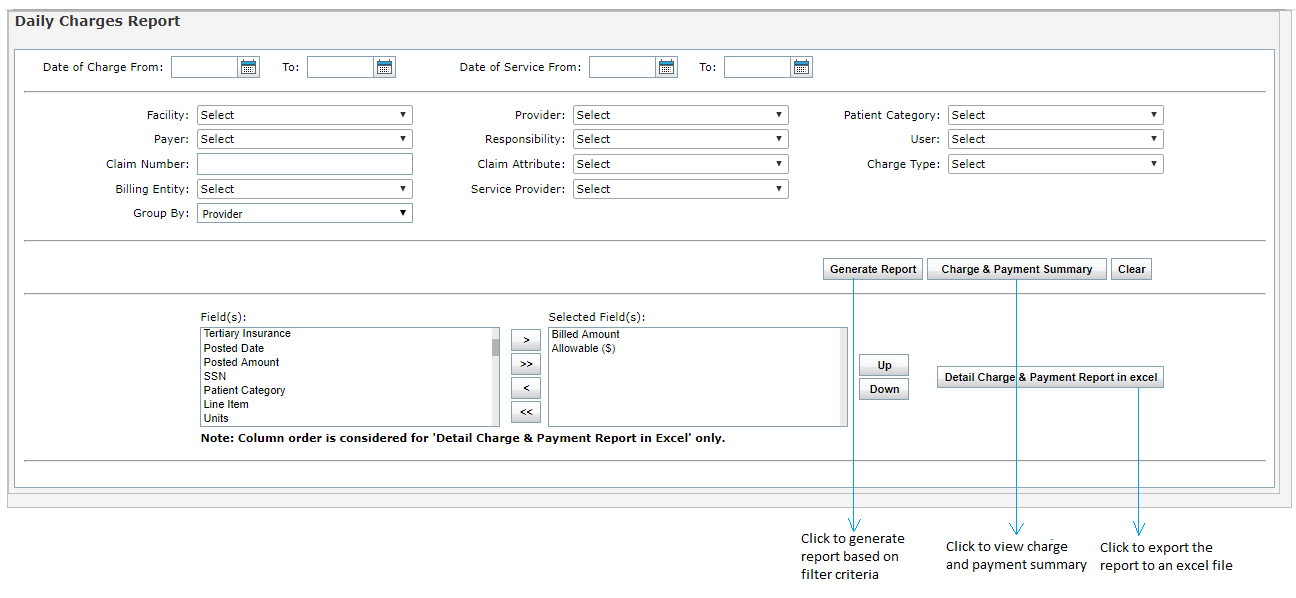Image resolution: width=1296 pixels, height=598 pixels.
Task: Click the Generate Report button
Action: (872, 269)
